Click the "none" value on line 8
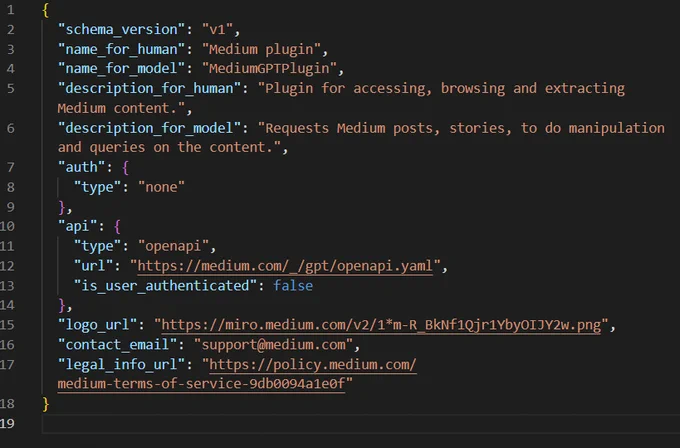The width and height of the screenshot is (680, 448). (x=161, y=187)
